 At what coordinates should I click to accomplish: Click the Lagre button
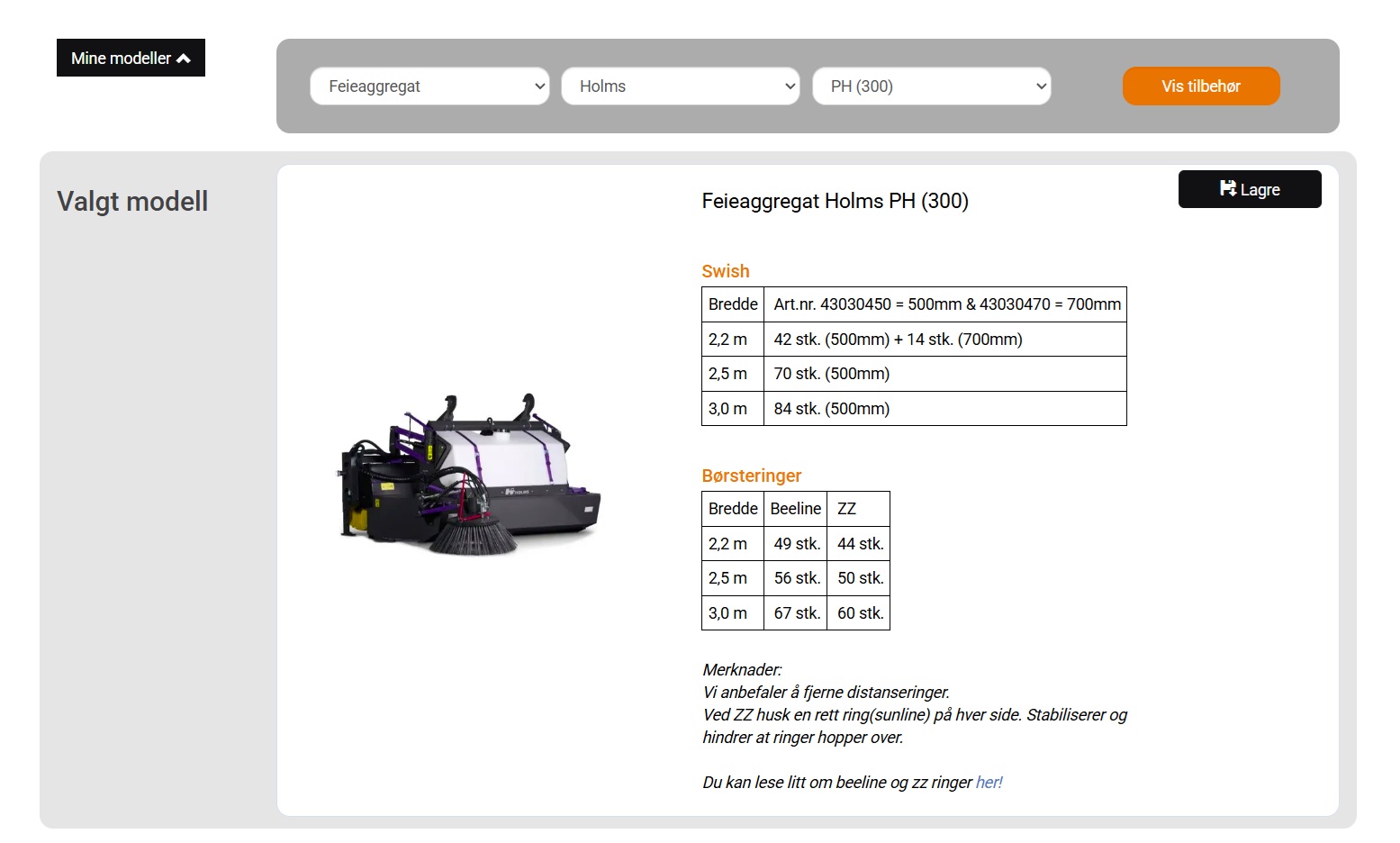click(1250, 189)
